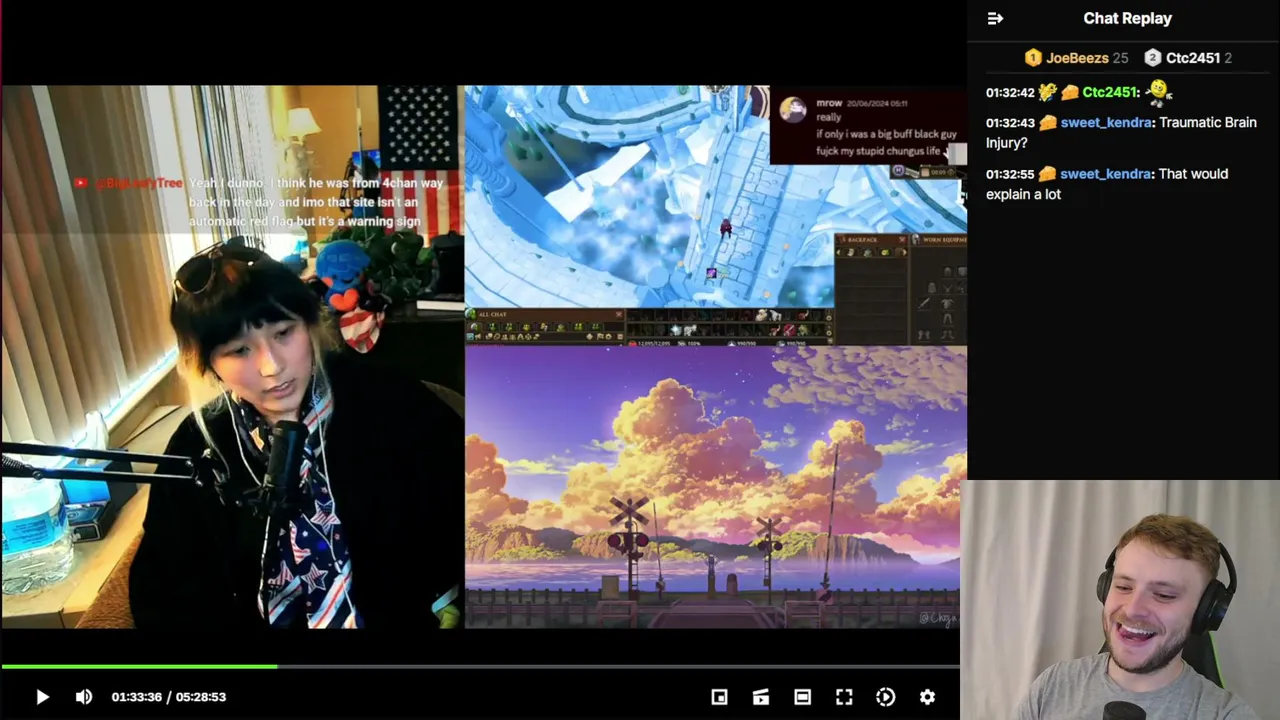Open the player settings gear
The height and width of the screenshot is (720, 1280).
(927, 697)
